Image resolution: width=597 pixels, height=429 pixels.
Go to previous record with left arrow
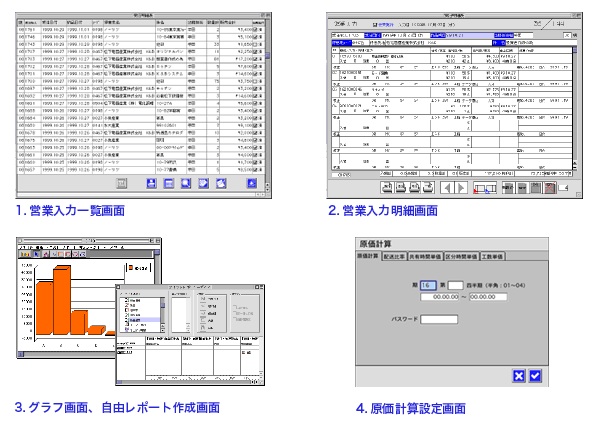point(447,188)
